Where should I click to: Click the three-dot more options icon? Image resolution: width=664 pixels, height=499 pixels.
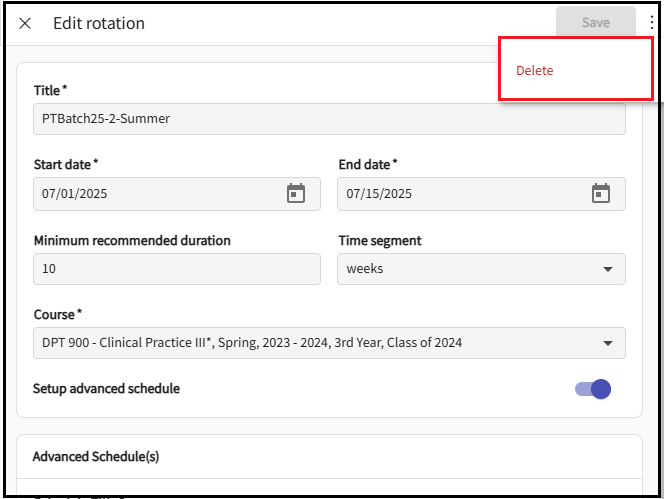coord(652,22)
